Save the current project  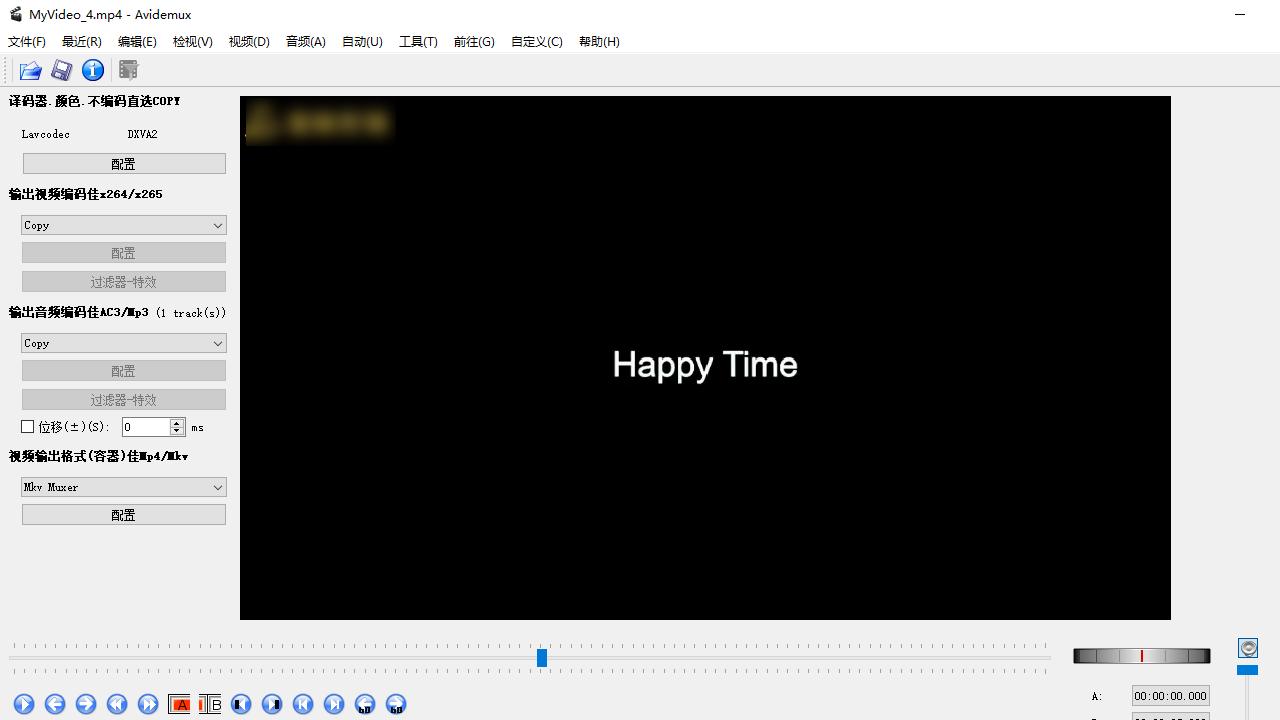point(61,70)
